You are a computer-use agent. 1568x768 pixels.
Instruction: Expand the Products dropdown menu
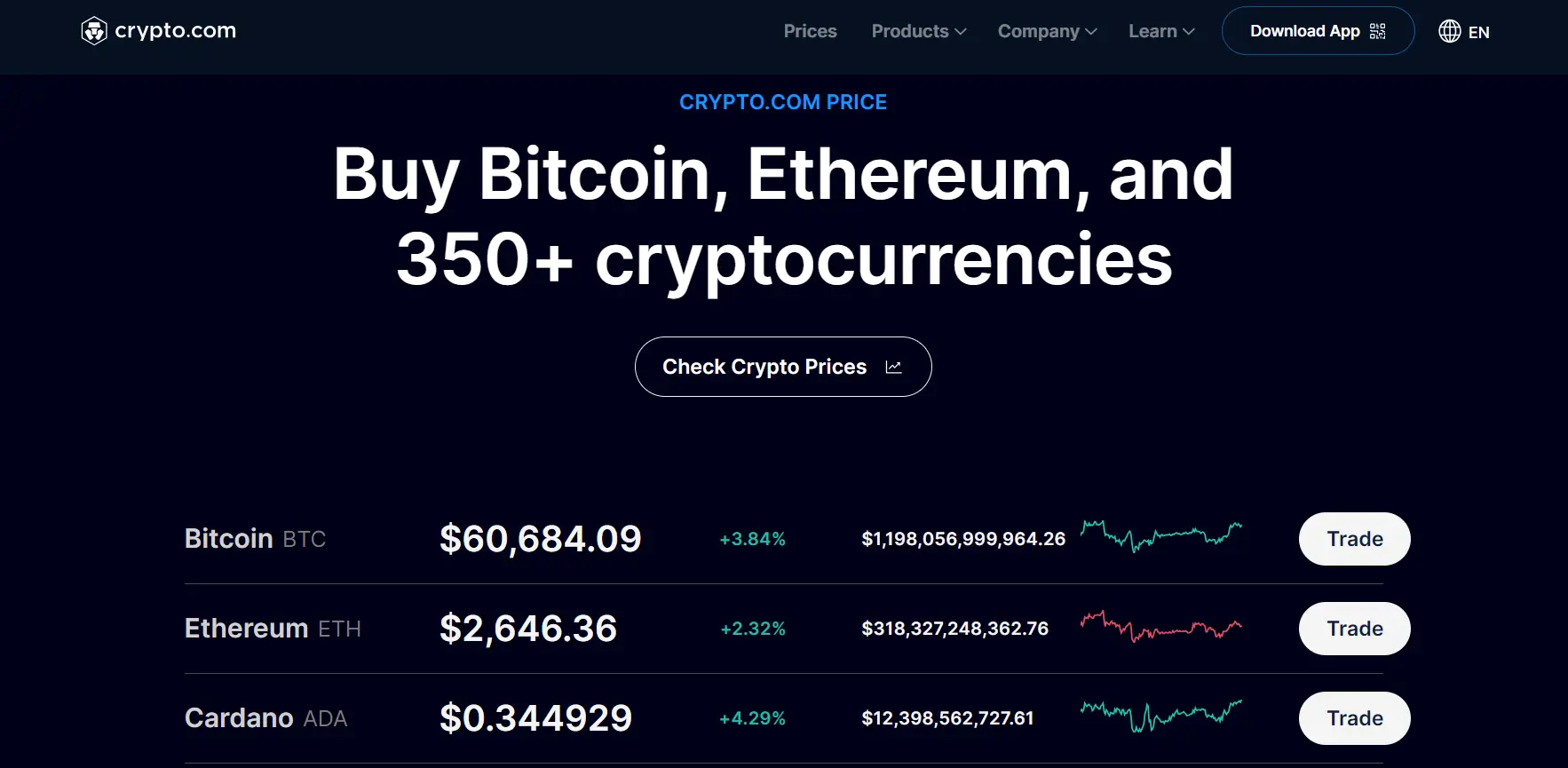coord(918,31)
